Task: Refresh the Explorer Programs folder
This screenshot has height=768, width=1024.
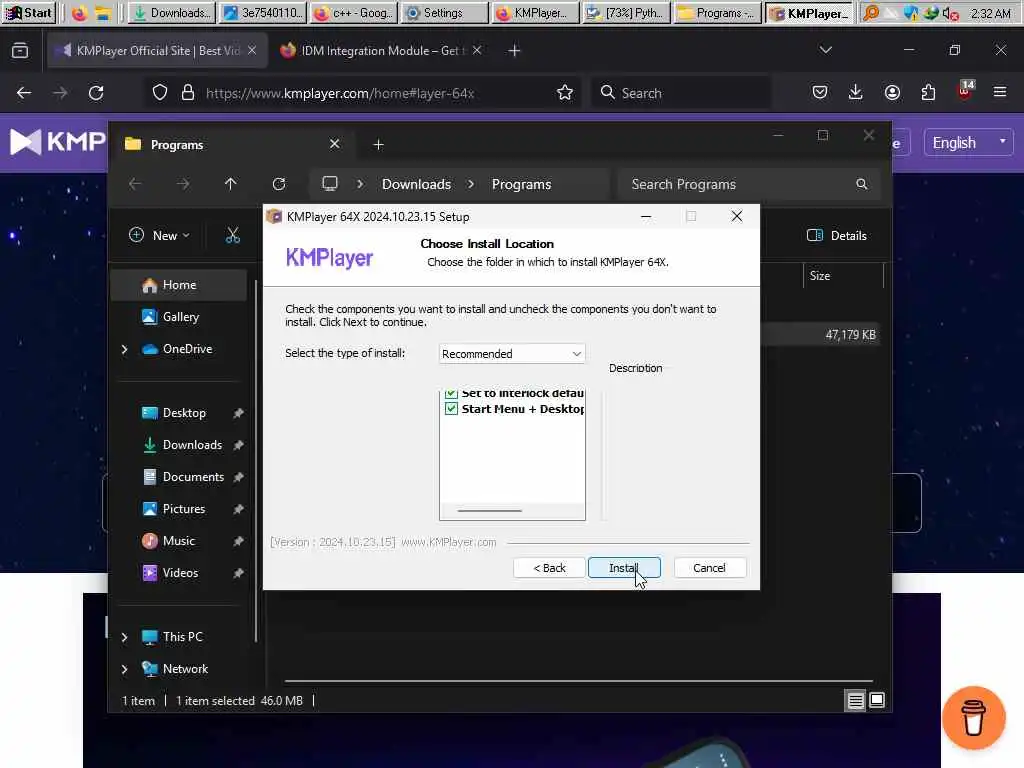Action: [279, 184]
